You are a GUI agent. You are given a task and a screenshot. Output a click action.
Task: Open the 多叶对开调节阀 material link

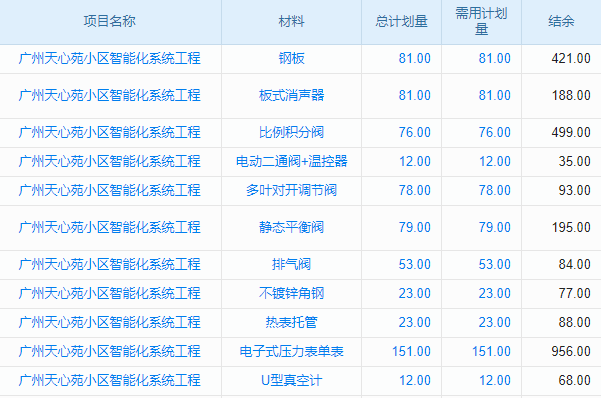291,191
